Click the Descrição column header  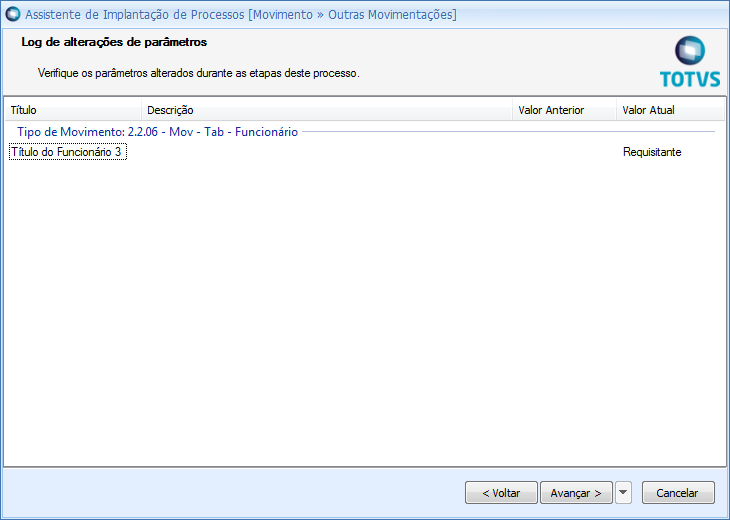(x=327, y=110)
